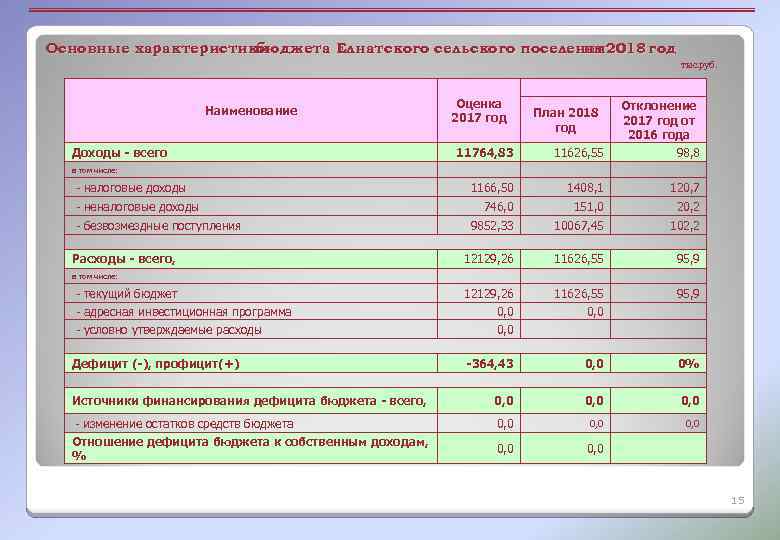The height and width of the screenshot is (540, 780).
Task: Click the value 1166,50
Action: point(492,188)
